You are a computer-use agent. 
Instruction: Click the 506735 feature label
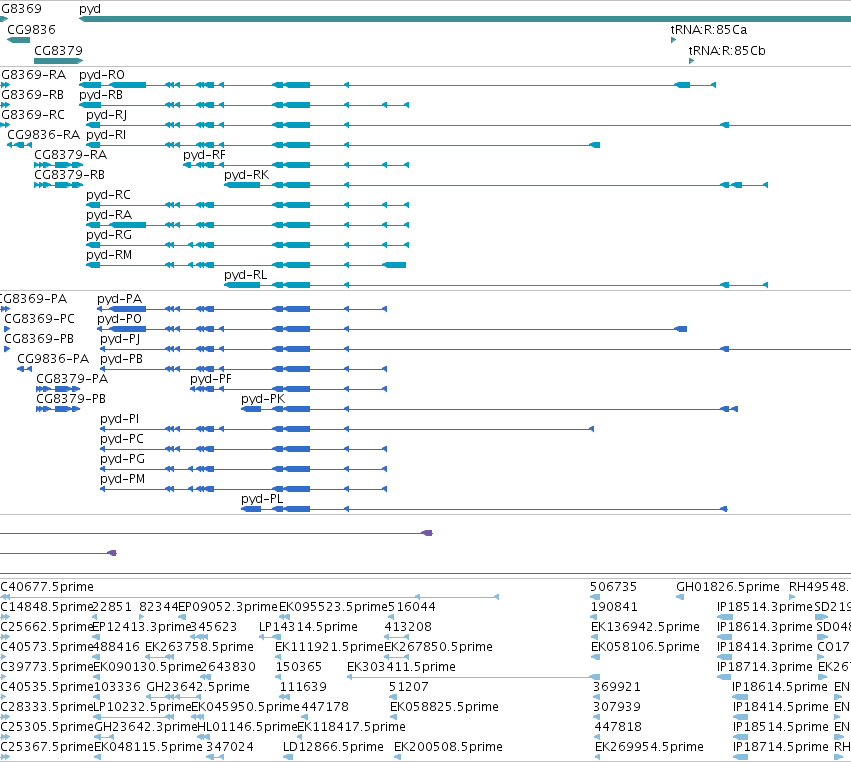[x=613, y=587]
